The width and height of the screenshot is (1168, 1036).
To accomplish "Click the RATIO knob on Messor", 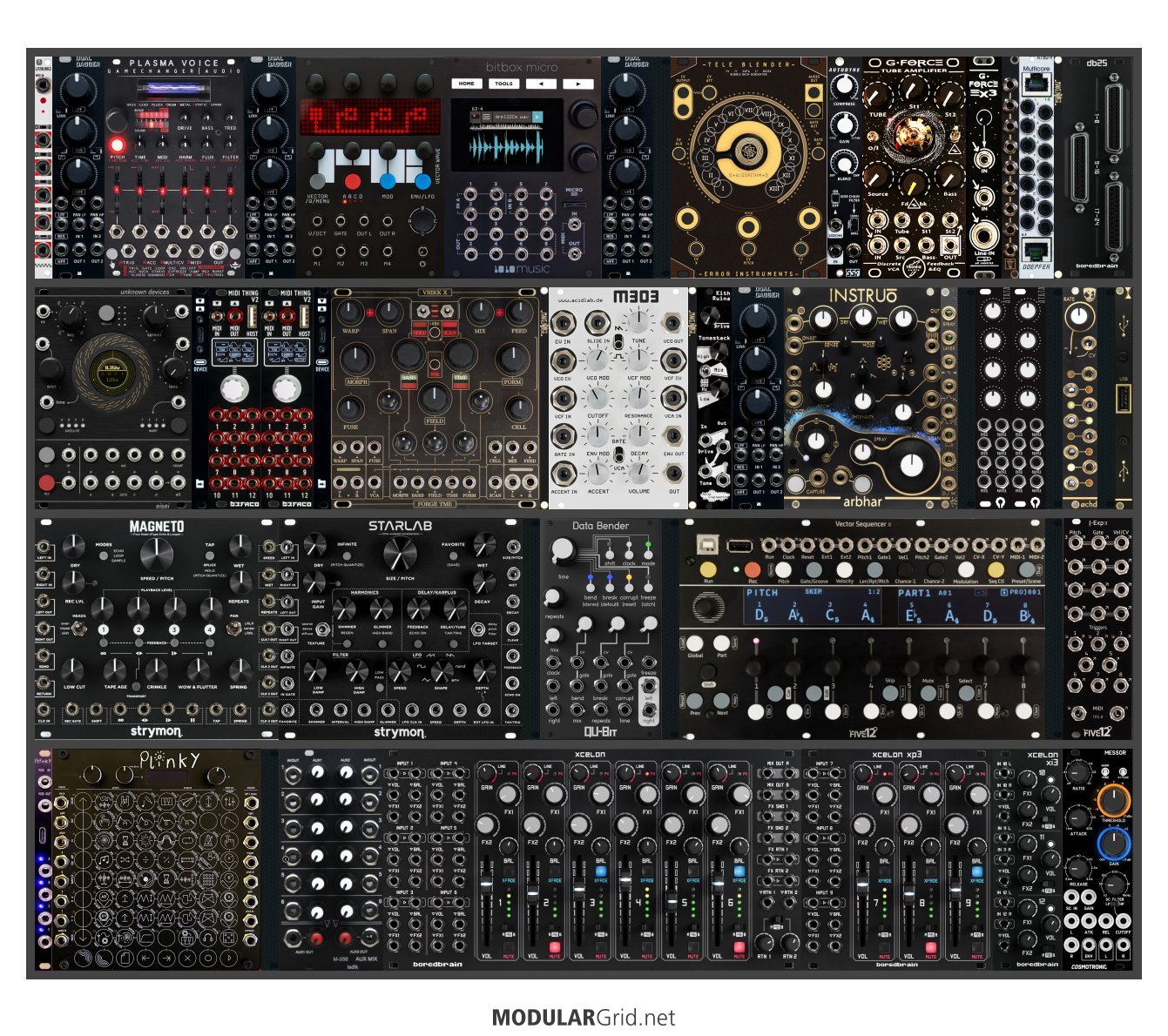I will [x=1079, y=772].
